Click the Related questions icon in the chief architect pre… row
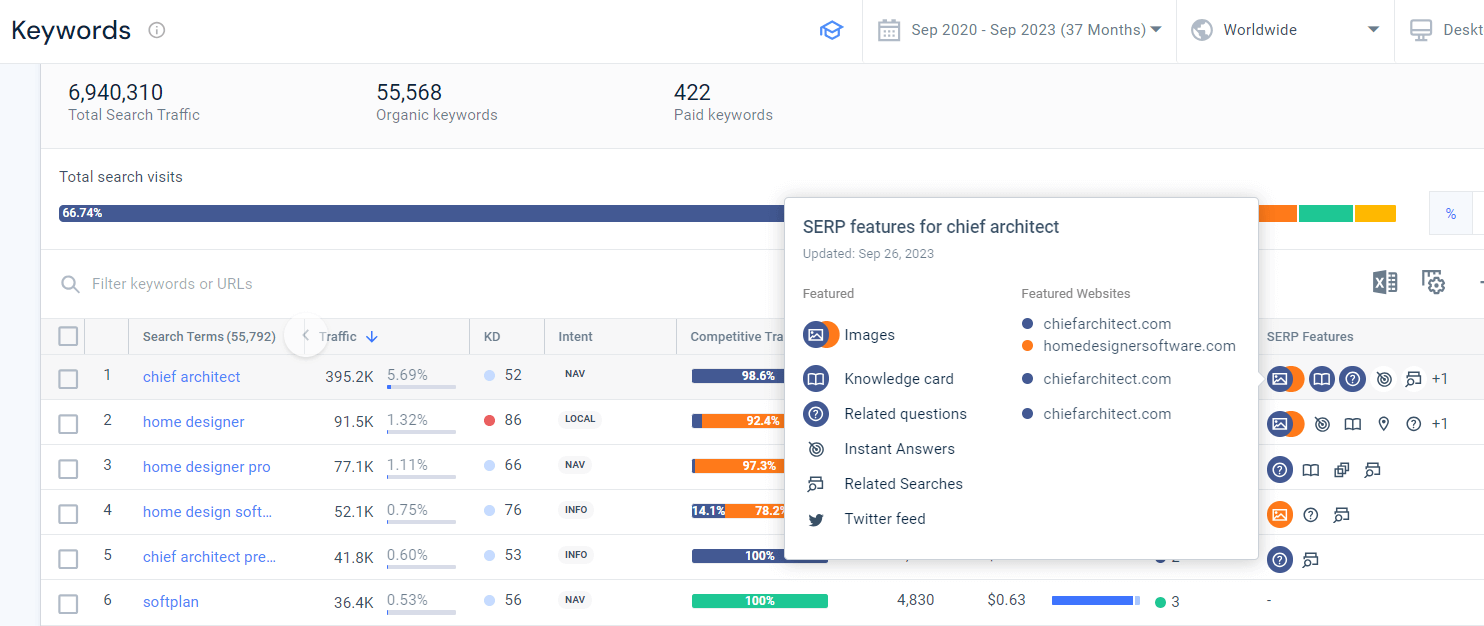Screen dimensions: 1484x626 point(1280,559)
